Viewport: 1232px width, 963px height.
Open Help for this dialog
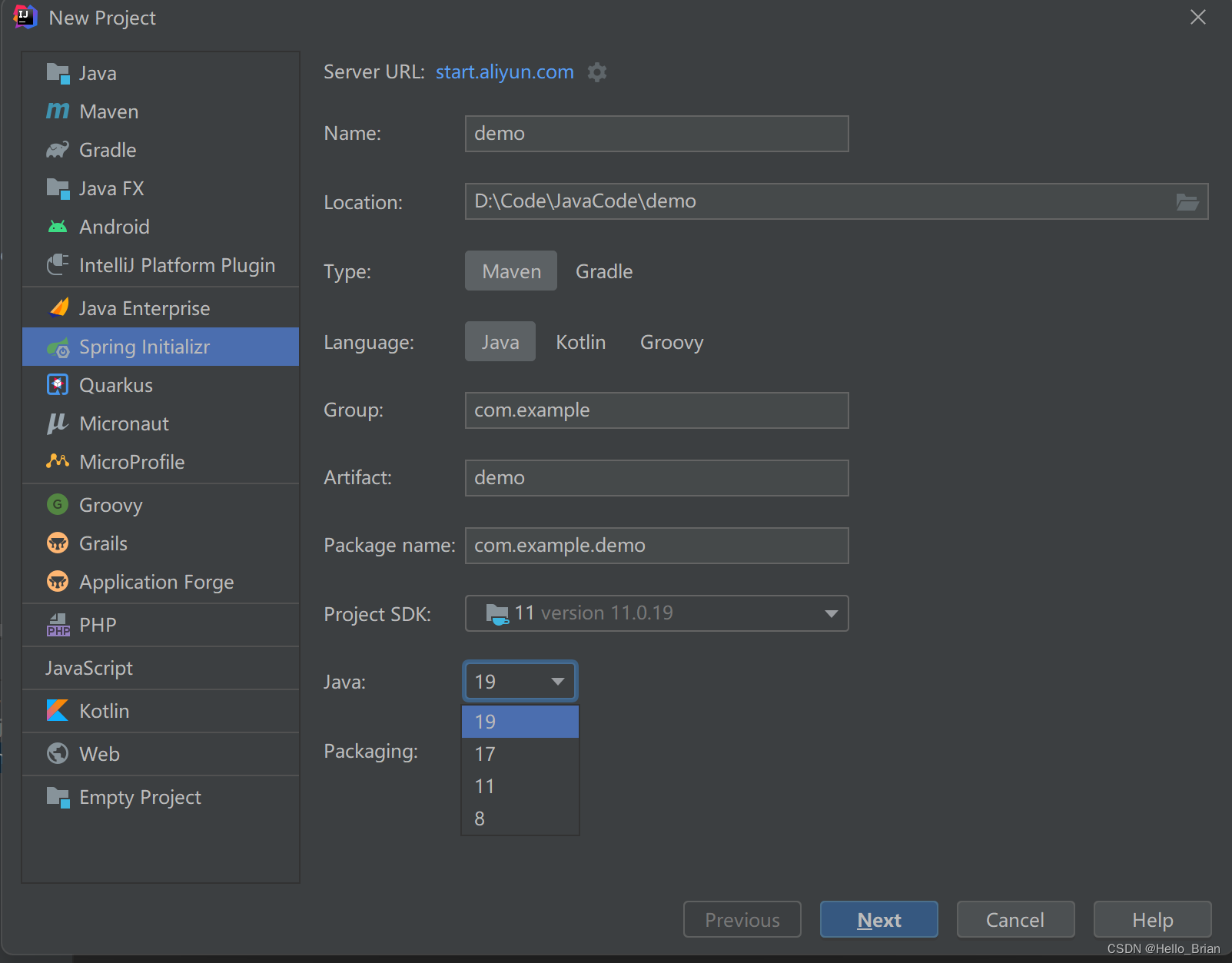[x=1152, y=919]
